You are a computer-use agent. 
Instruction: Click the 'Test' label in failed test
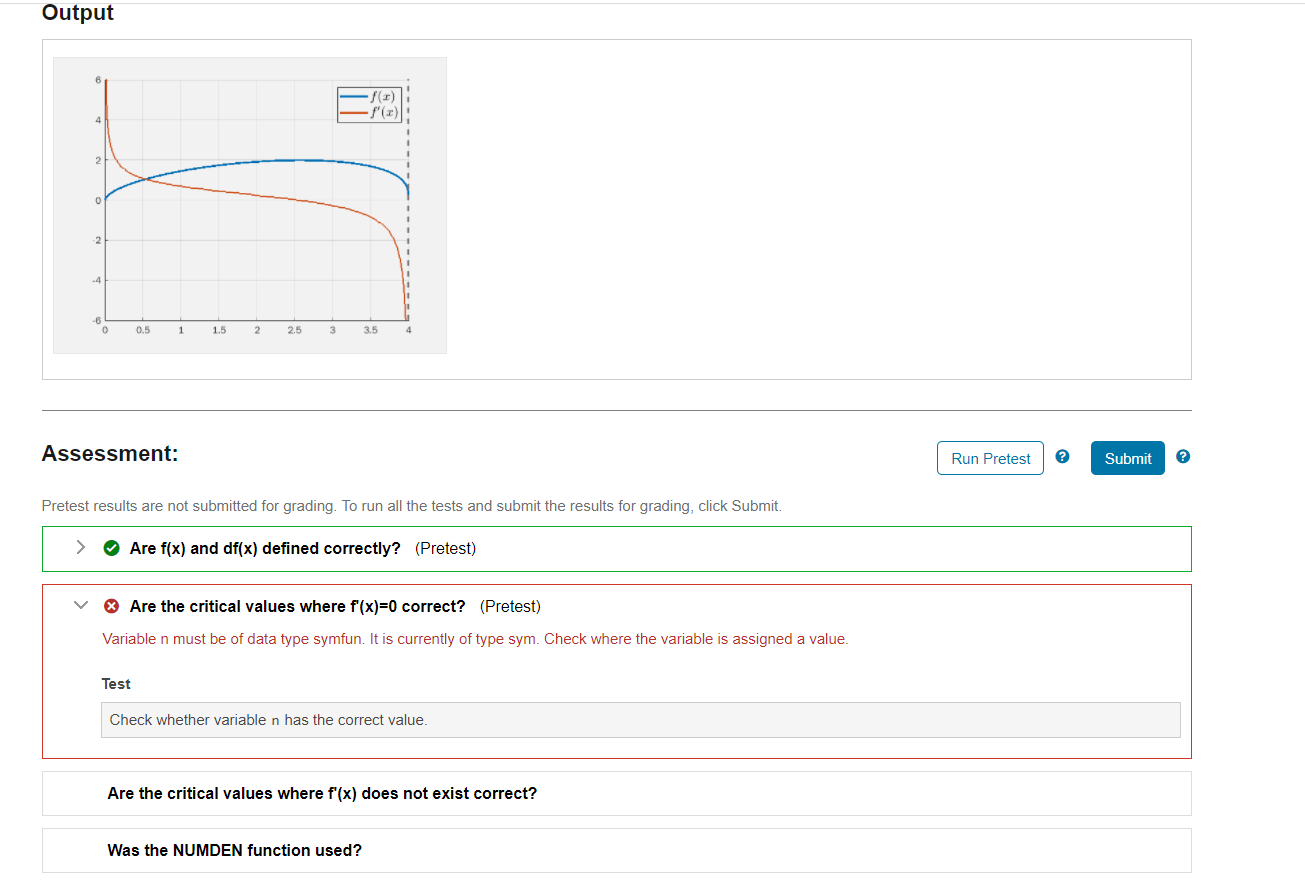pos(116,684)
